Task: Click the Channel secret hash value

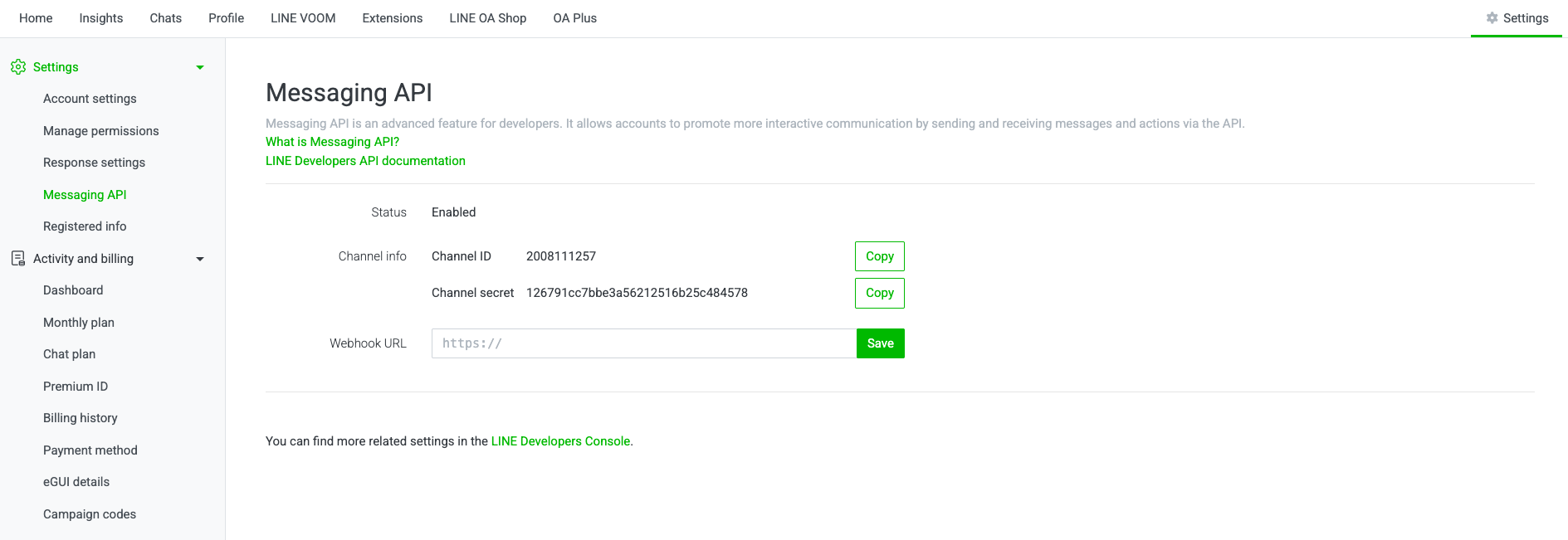Action: 637,293
